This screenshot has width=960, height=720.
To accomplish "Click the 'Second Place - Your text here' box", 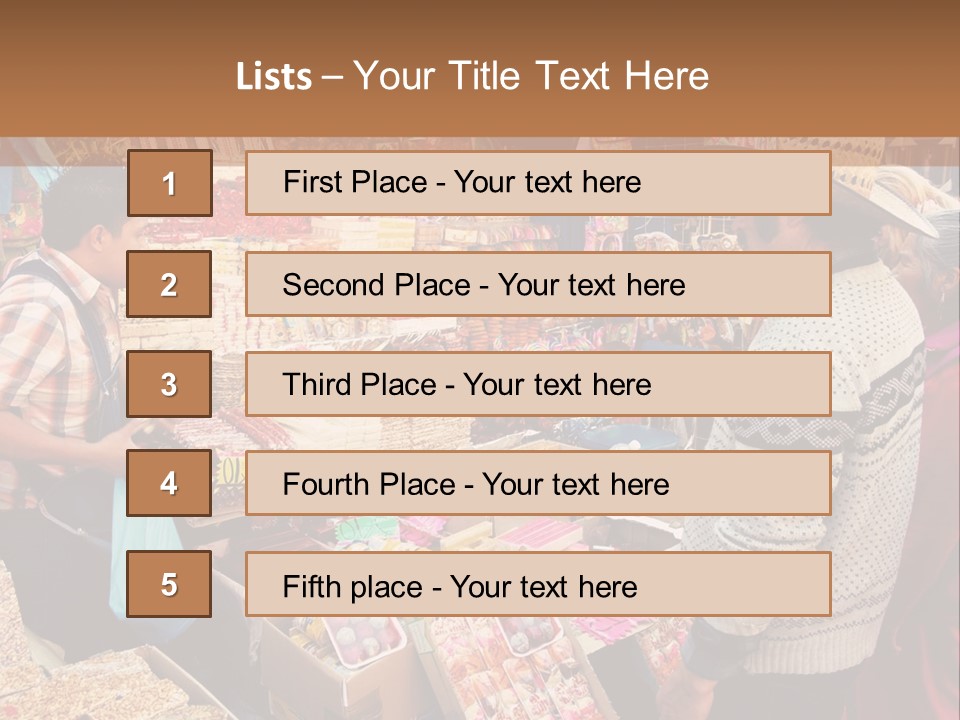I will (x=538, y=284).
